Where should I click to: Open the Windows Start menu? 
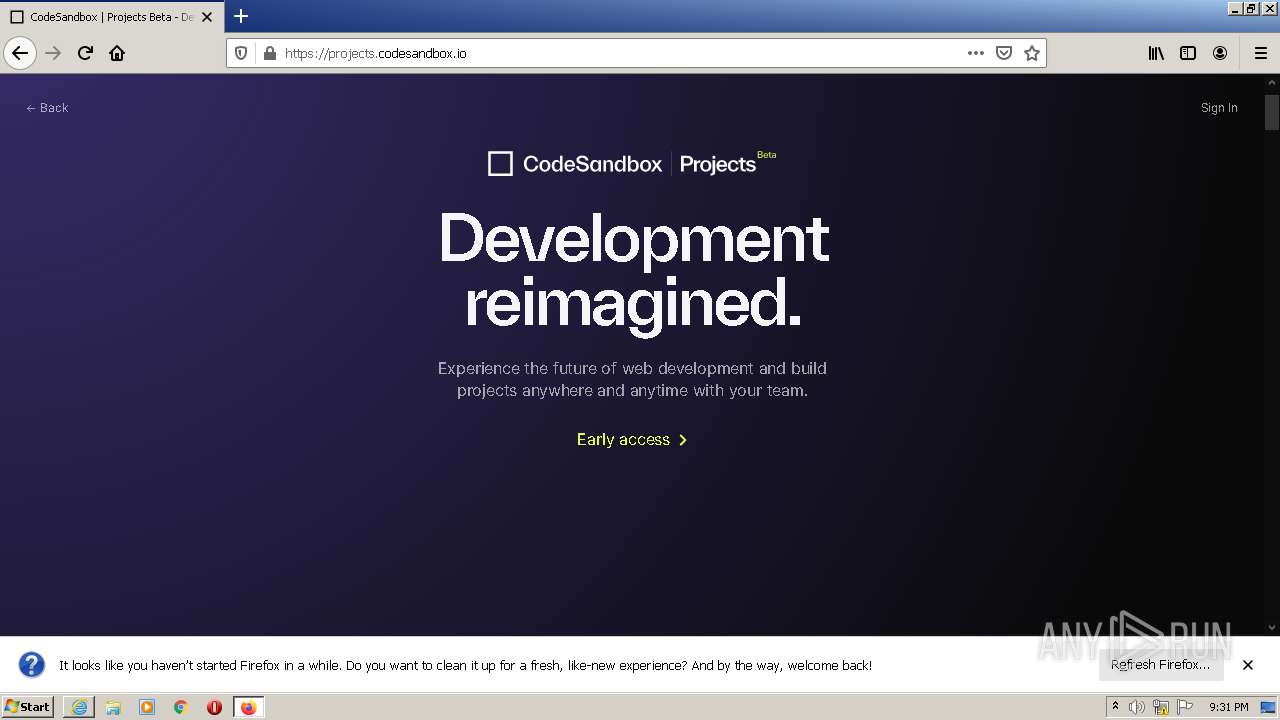point(27,706)
